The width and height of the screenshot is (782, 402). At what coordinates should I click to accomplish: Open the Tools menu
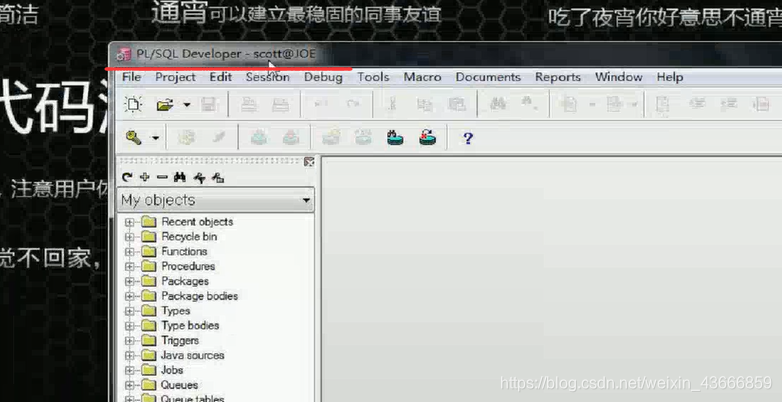click(373, 77)
